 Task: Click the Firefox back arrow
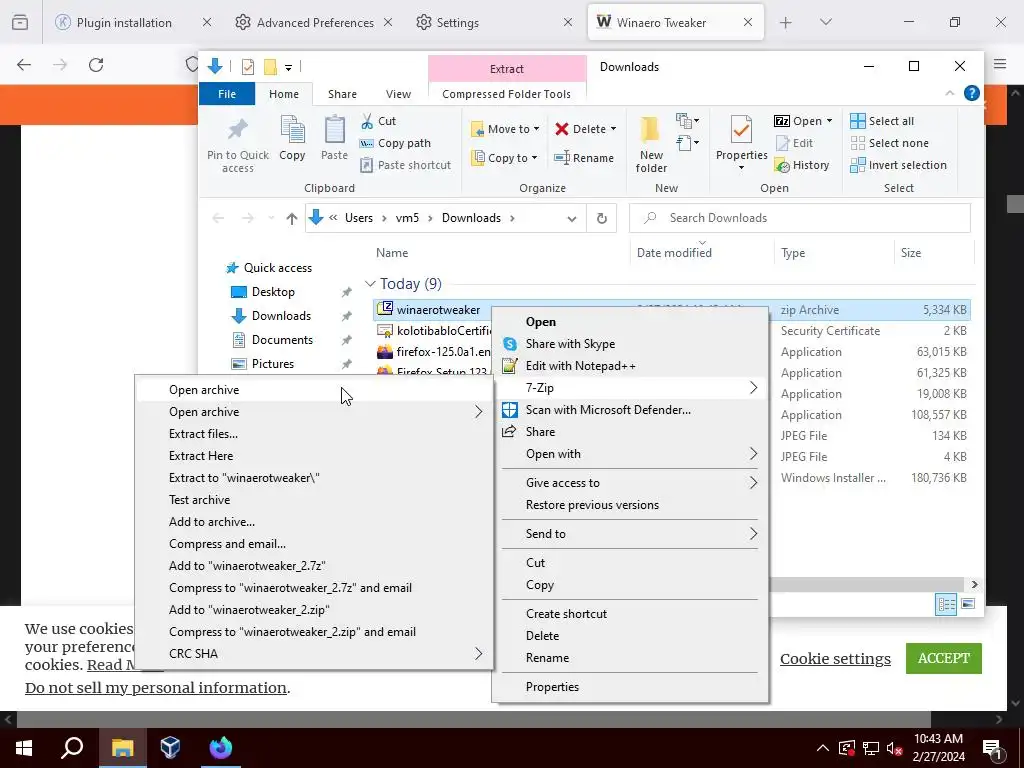[24, 65]
